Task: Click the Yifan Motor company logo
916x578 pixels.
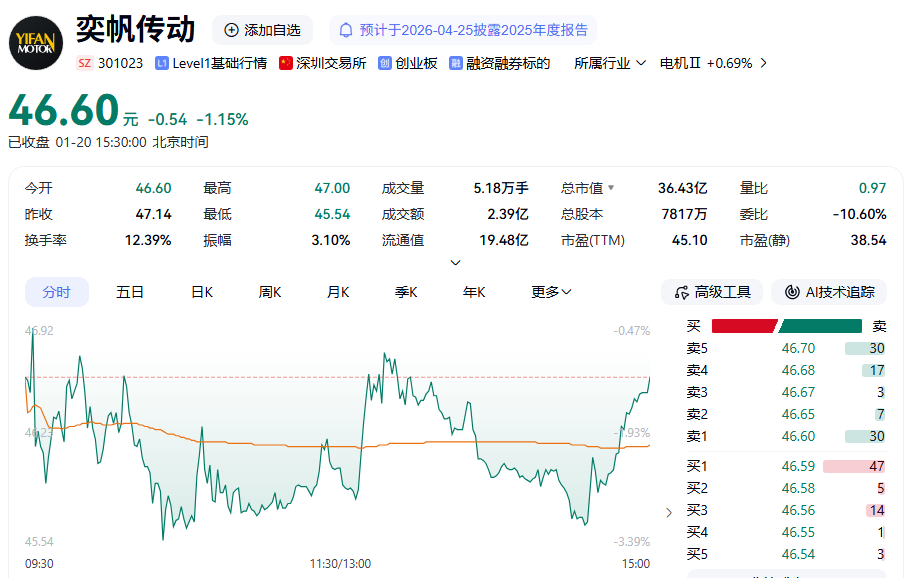Action: click(37, 42)
